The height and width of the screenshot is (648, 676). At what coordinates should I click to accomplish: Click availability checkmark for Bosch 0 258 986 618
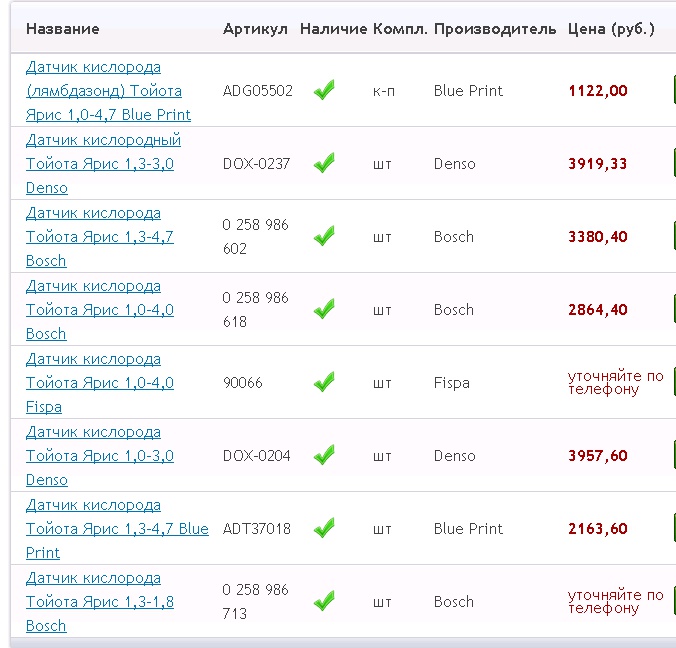(324, 310)
